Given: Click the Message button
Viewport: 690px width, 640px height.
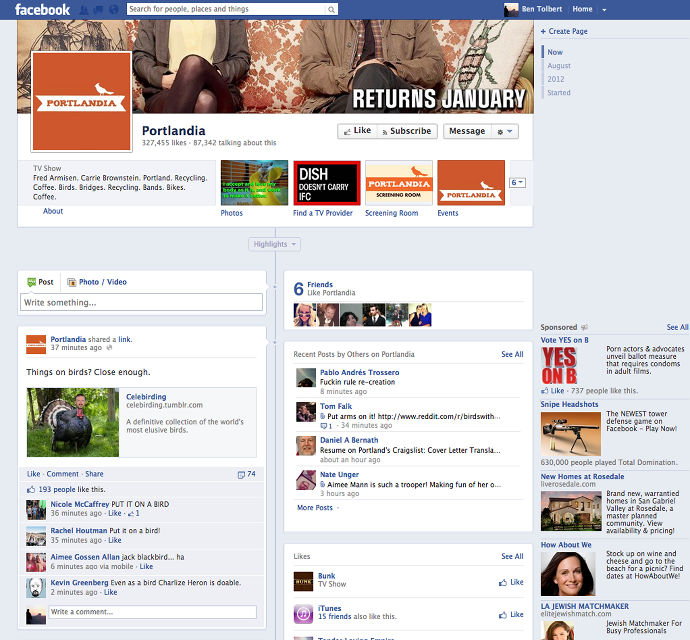Looking at the screenshot, I should coord(467,131).
